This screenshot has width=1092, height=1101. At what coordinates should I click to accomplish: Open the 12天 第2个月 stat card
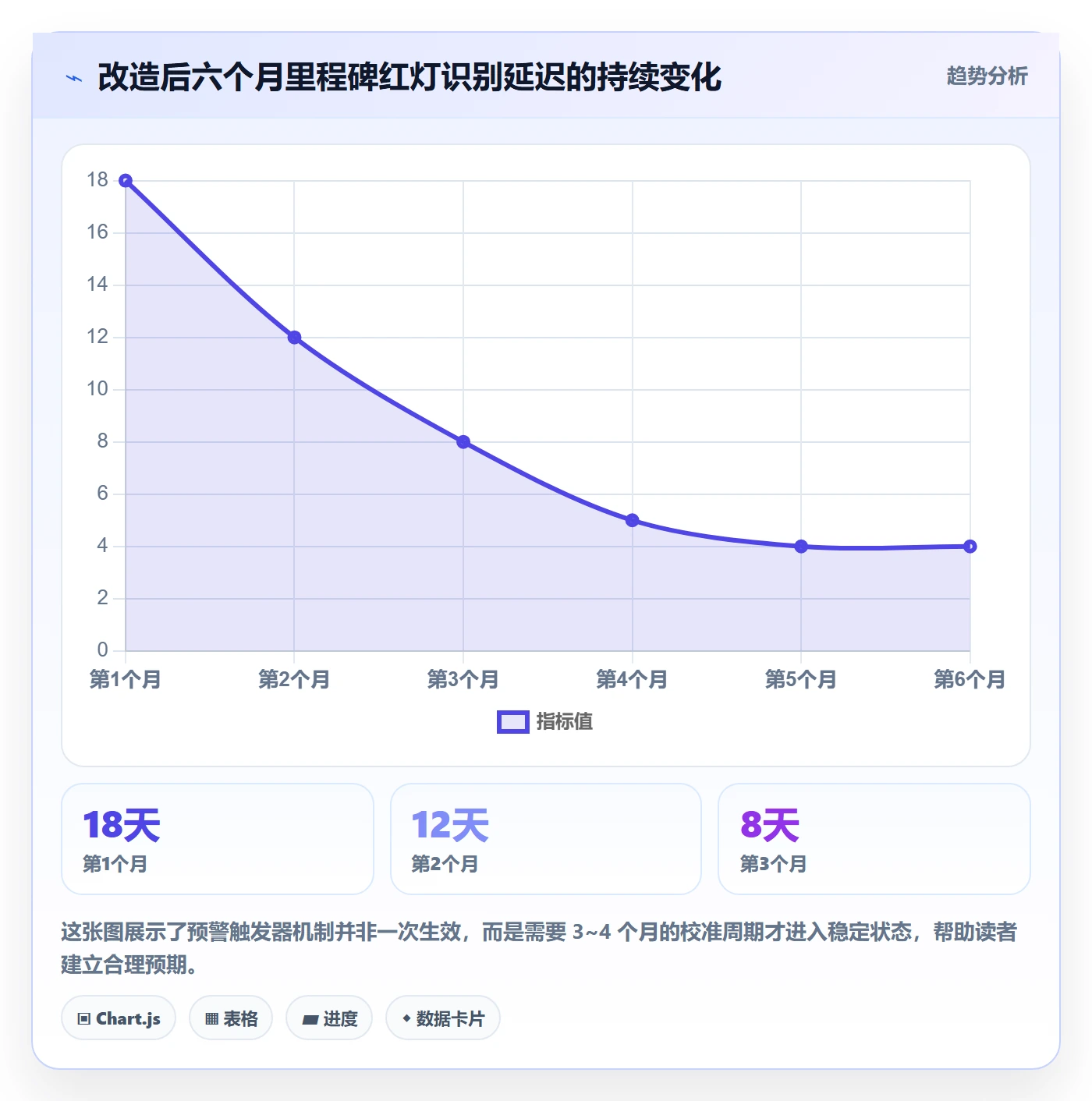tap(546, 839)
